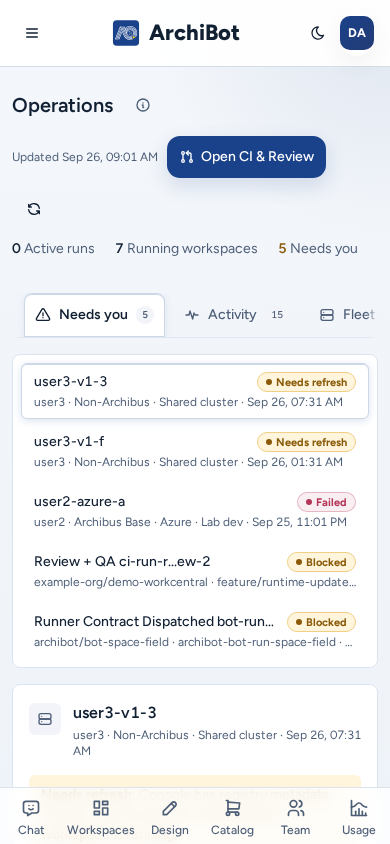The height and width of the screenshot is (844, 390).
Task: Open Runner Contract Dispatched blocked row
Action: point(195,631)
